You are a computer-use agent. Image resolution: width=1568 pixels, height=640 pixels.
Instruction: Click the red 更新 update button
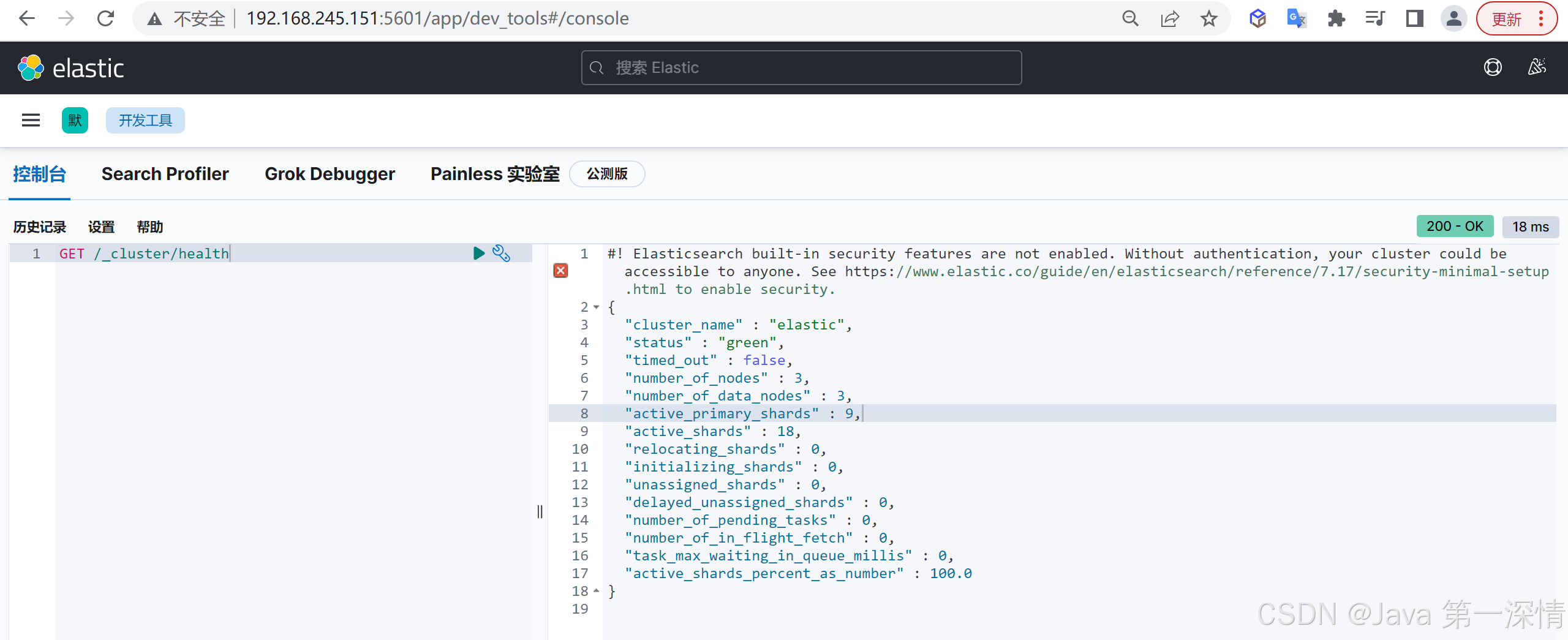(1507, 19)
